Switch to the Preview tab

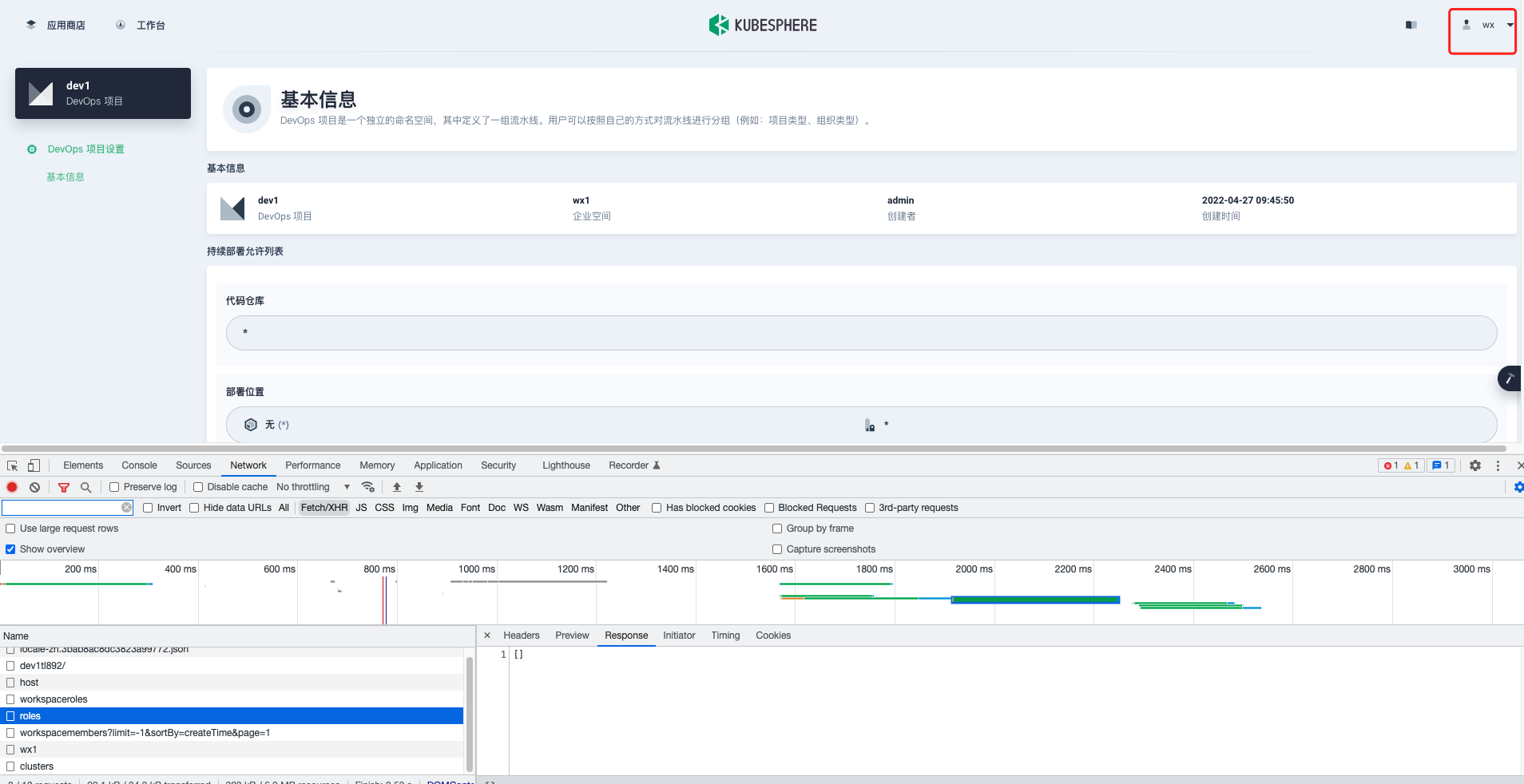[571, 636]
